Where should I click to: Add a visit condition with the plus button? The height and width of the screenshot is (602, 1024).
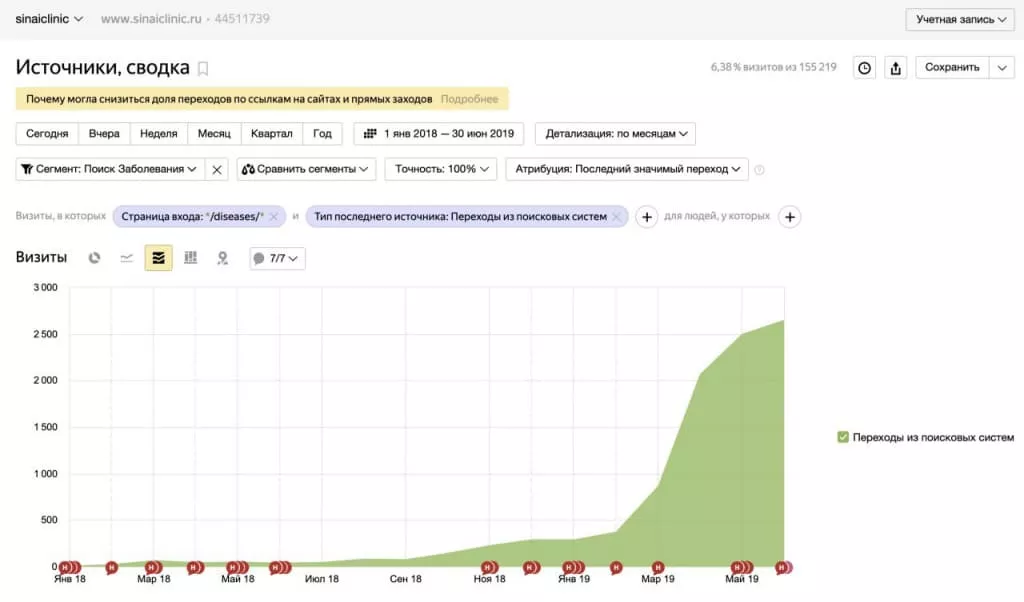646,217
